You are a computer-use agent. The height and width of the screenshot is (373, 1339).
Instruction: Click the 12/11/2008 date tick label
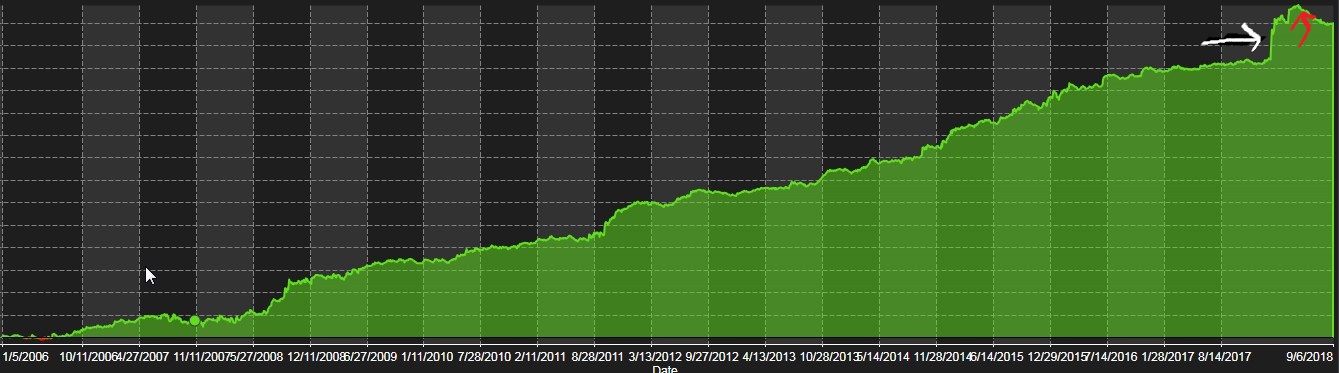click(x=316, y=356)
